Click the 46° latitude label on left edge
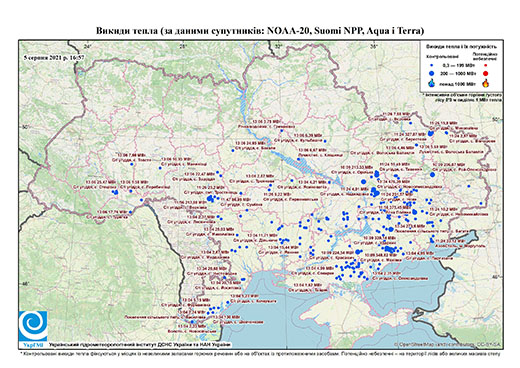 pyautogui.click(x=25, y=284)
